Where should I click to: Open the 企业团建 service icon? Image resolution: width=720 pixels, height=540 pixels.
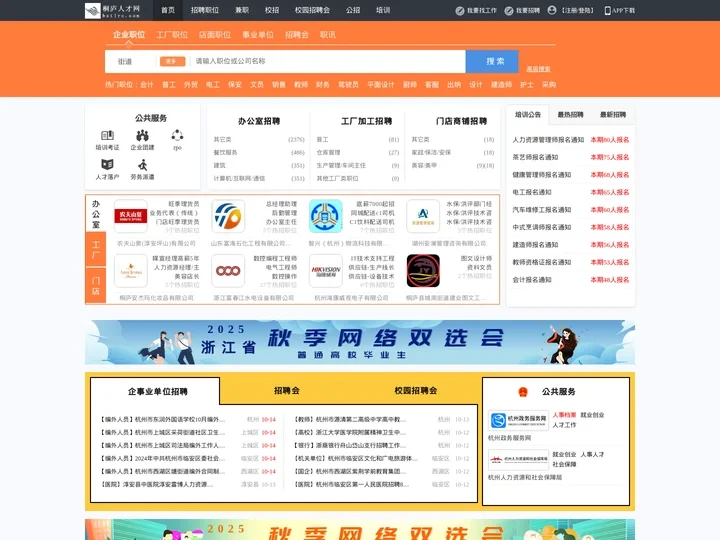(142, 135)
